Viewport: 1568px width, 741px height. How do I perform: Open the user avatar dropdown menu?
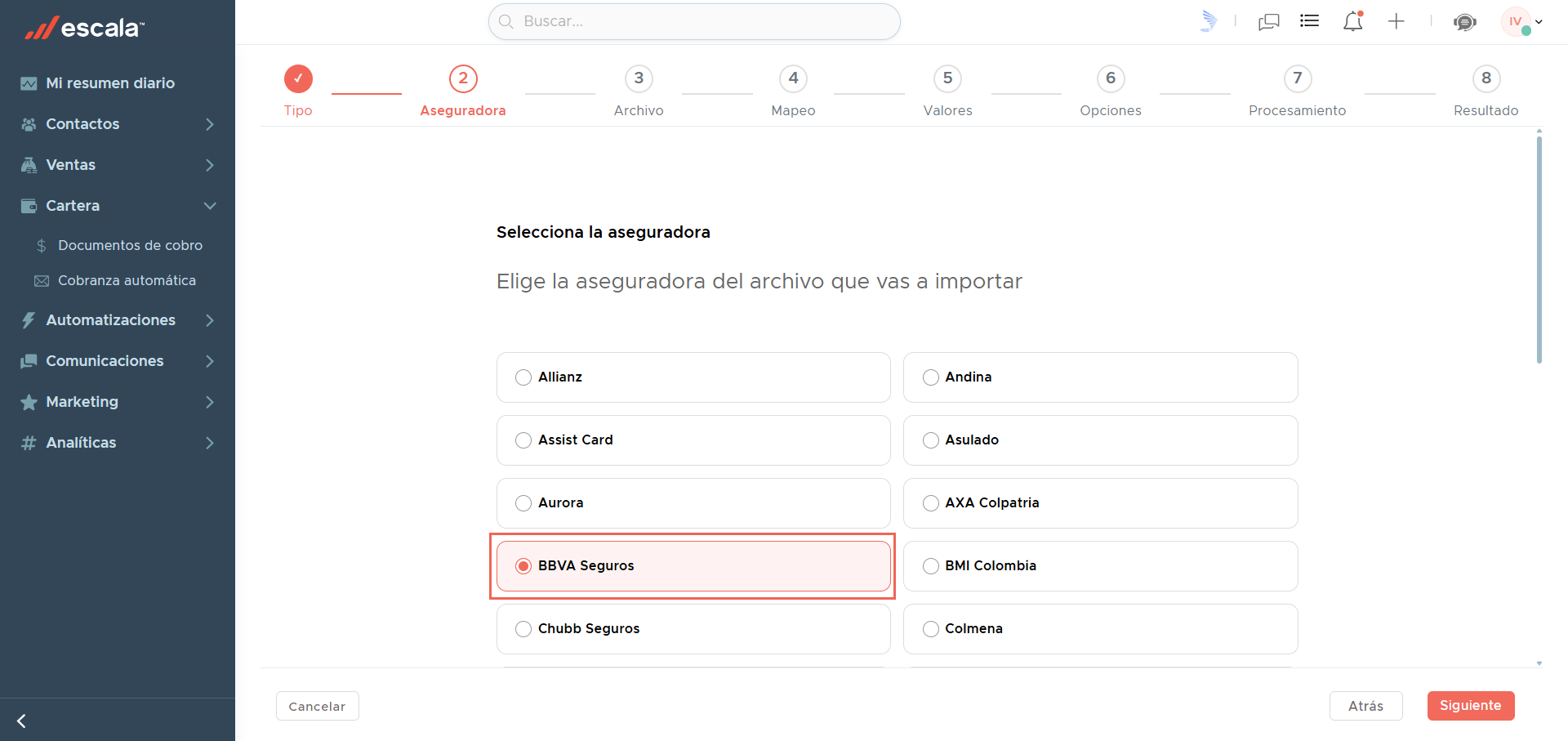1522,22
